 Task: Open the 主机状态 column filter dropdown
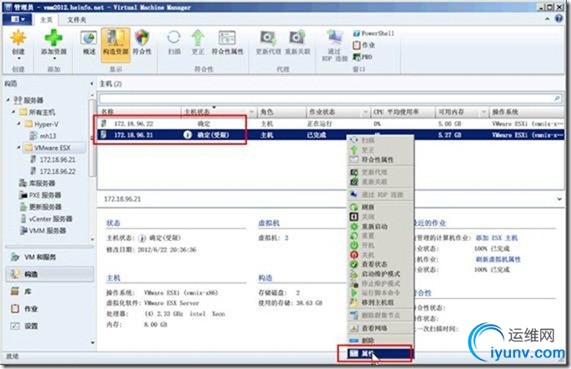coord(252,112)
